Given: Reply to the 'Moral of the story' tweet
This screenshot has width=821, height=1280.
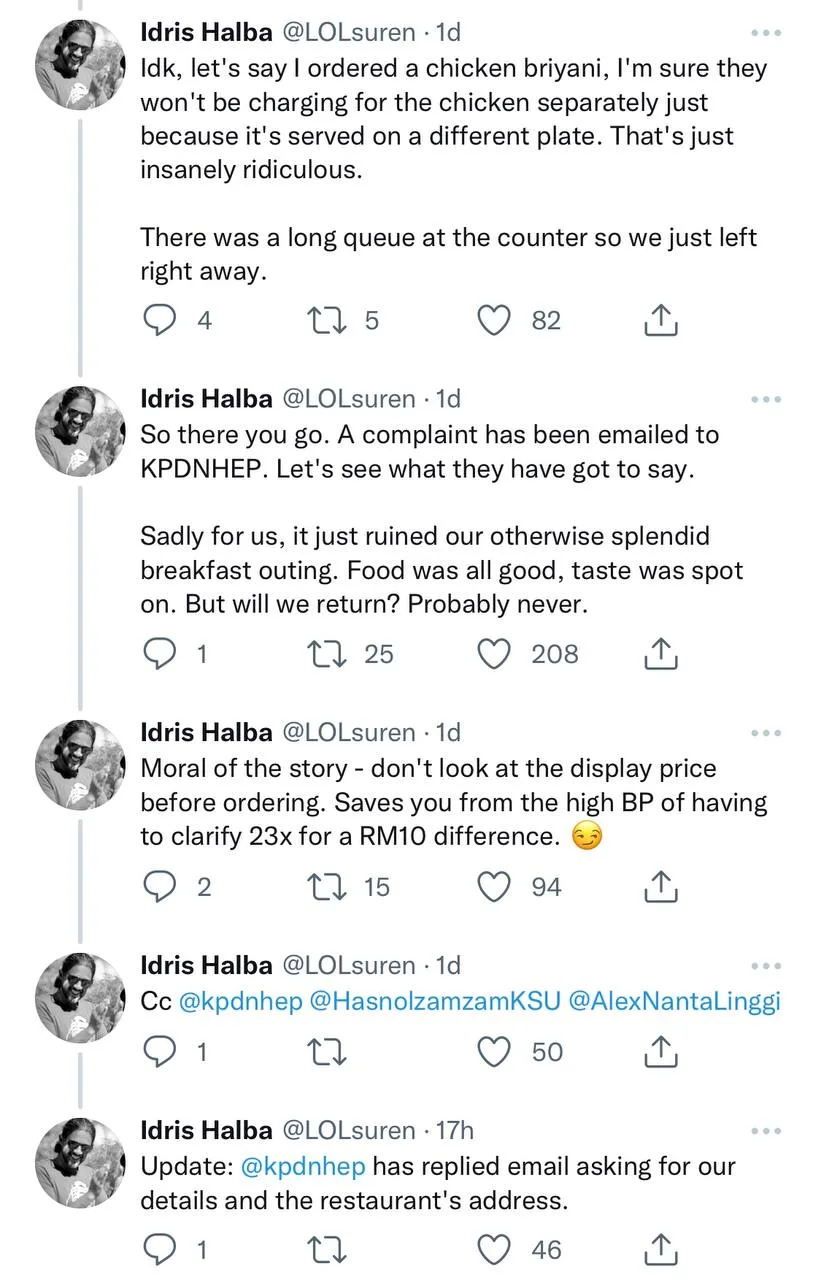Looking at the screenshot, I should pos(161,887).
